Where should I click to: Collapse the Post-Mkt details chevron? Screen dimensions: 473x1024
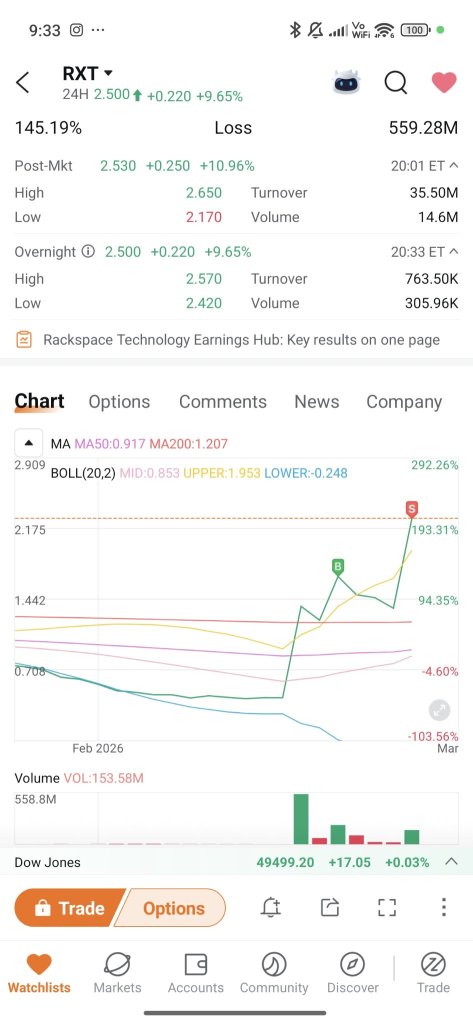454,166
